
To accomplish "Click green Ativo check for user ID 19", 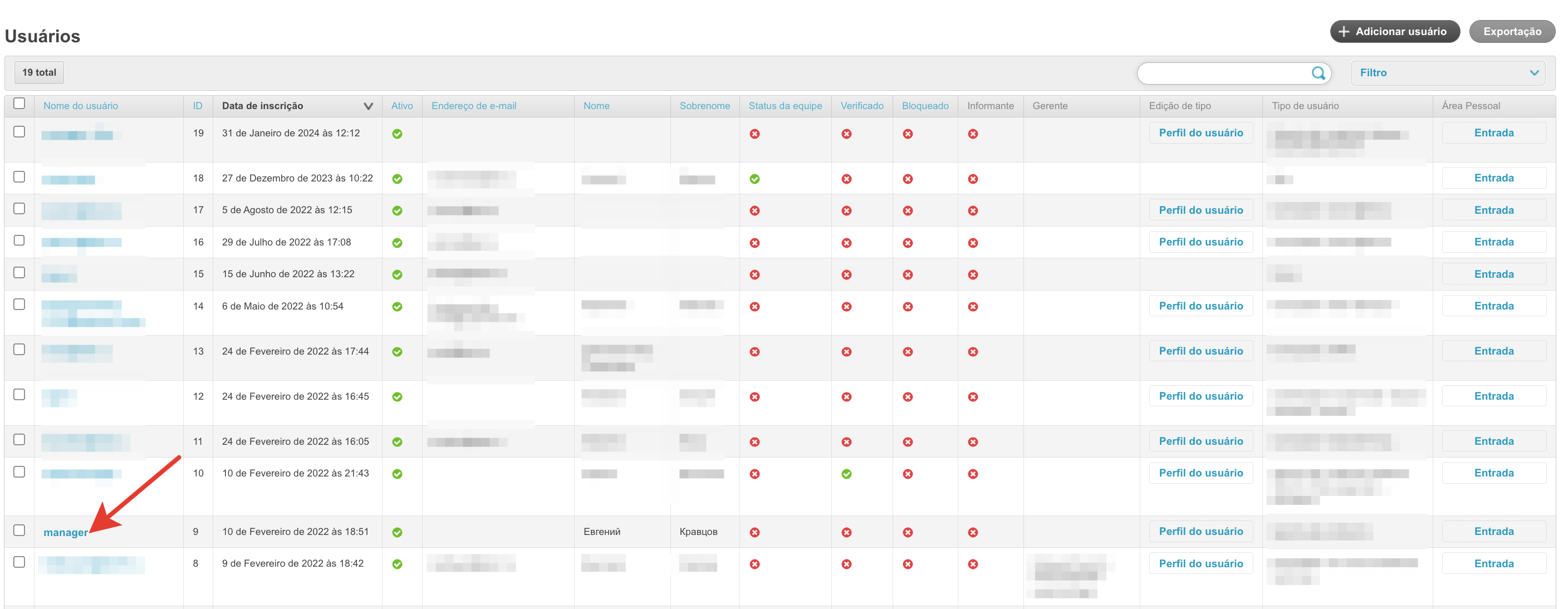I will (x=397, y=134).
